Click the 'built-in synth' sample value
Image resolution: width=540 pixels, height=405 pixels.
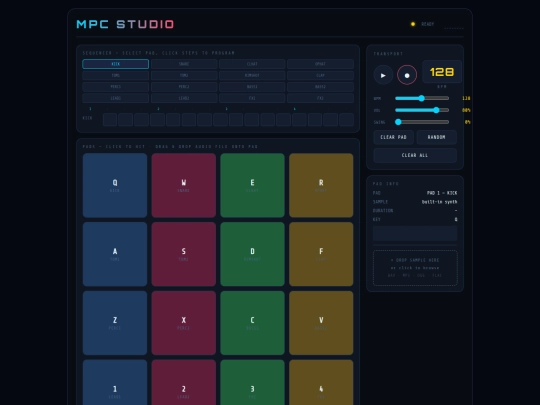coord(439,202)
